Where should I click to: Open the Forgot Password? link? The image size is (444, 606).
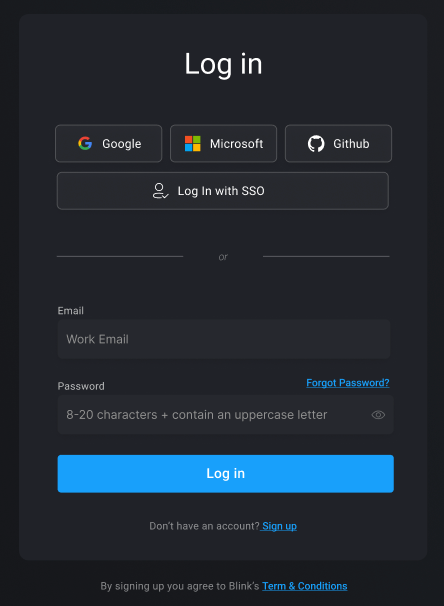348,383
